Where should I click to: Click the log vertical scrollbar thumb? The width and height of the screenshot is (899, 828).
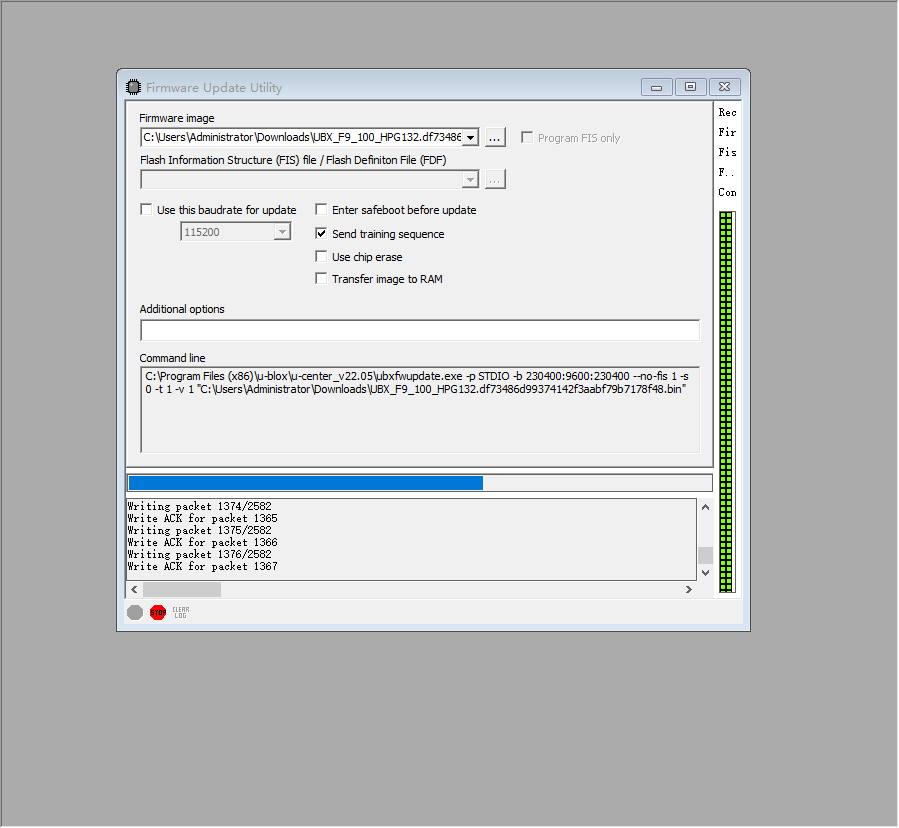click(x=705, y=555)
